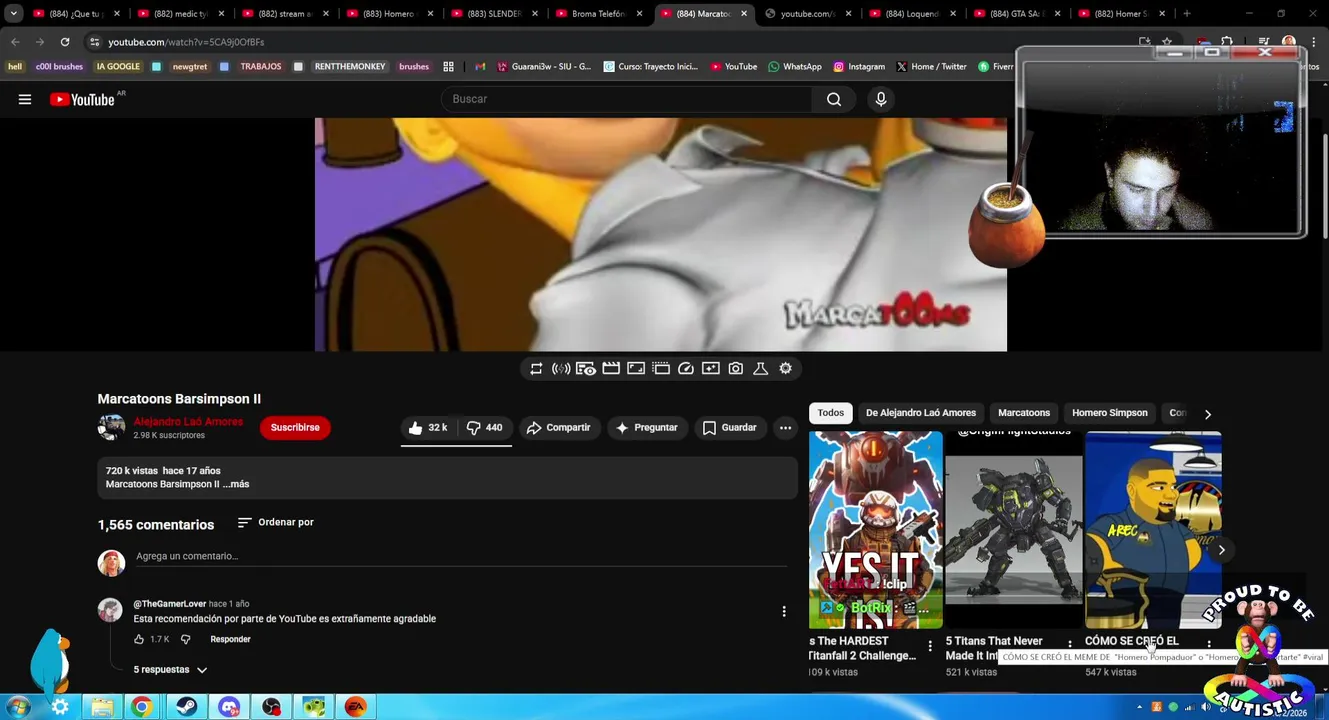The width and height of the screenshot is (1329, 720).
Task: Open the playback speed gauge icon
Action: pos(686,369)
